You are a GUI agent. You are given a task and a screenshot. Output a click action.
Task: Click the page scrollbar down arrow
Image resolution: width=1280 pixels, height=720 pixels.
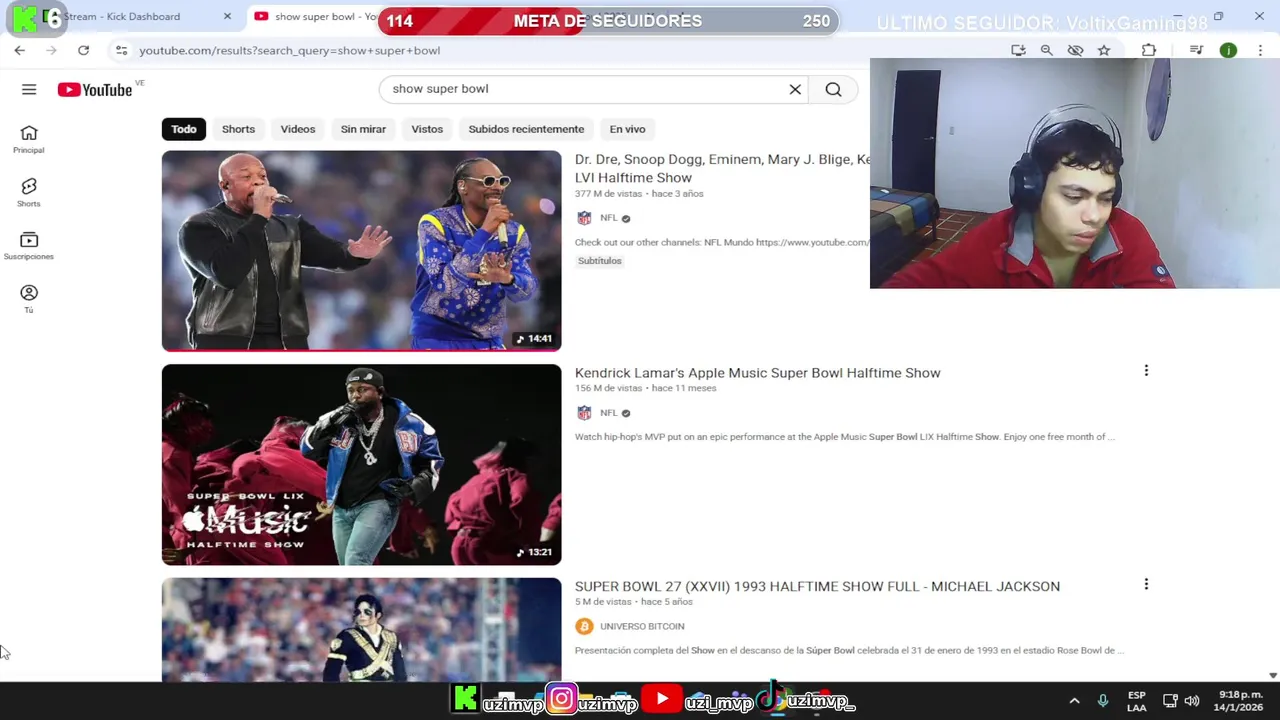pos(1272,675)
